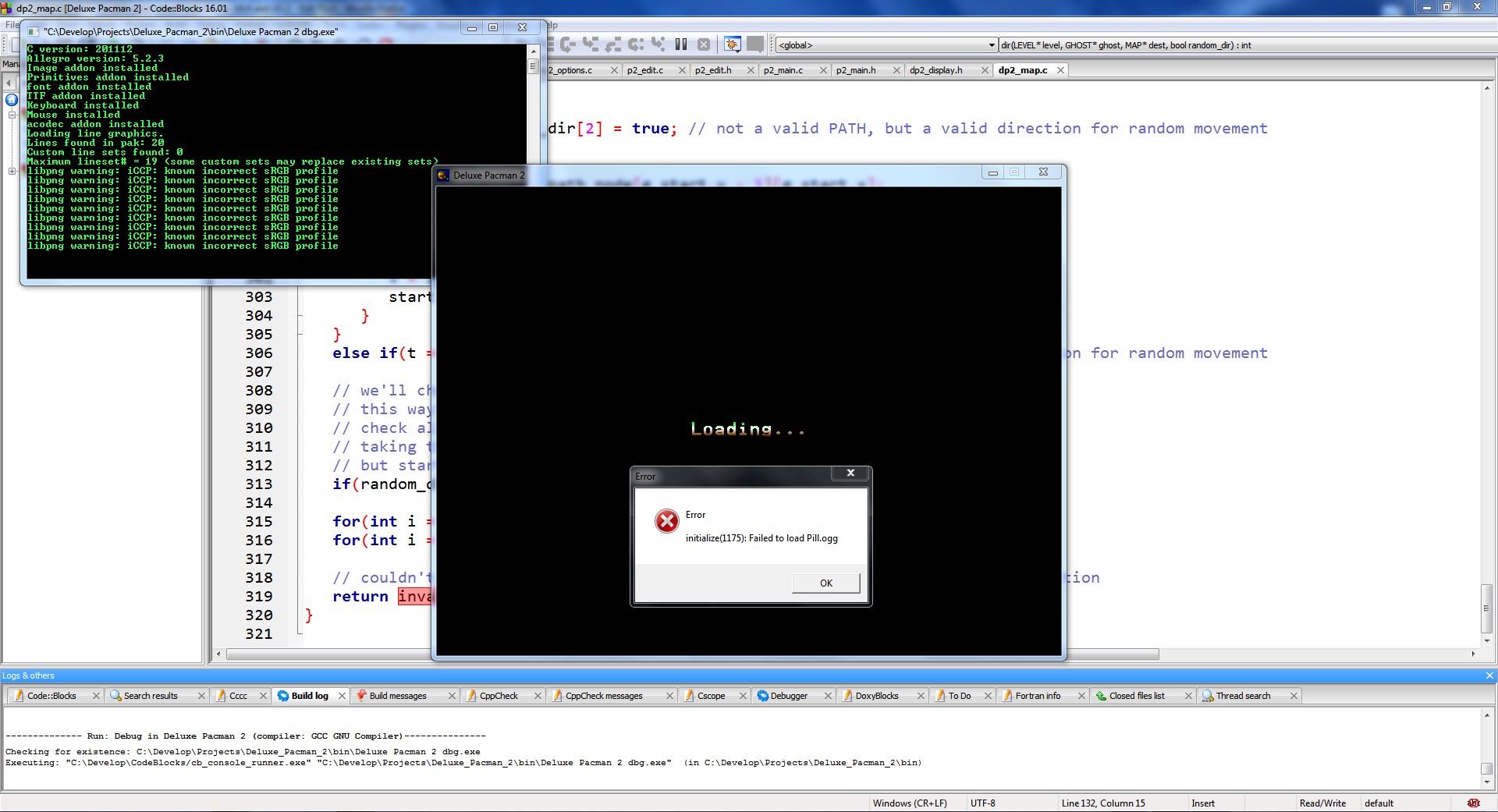Collapse the expanded tree node in Management panel
Screen dimensions: 1498x812
click(12, 115)
